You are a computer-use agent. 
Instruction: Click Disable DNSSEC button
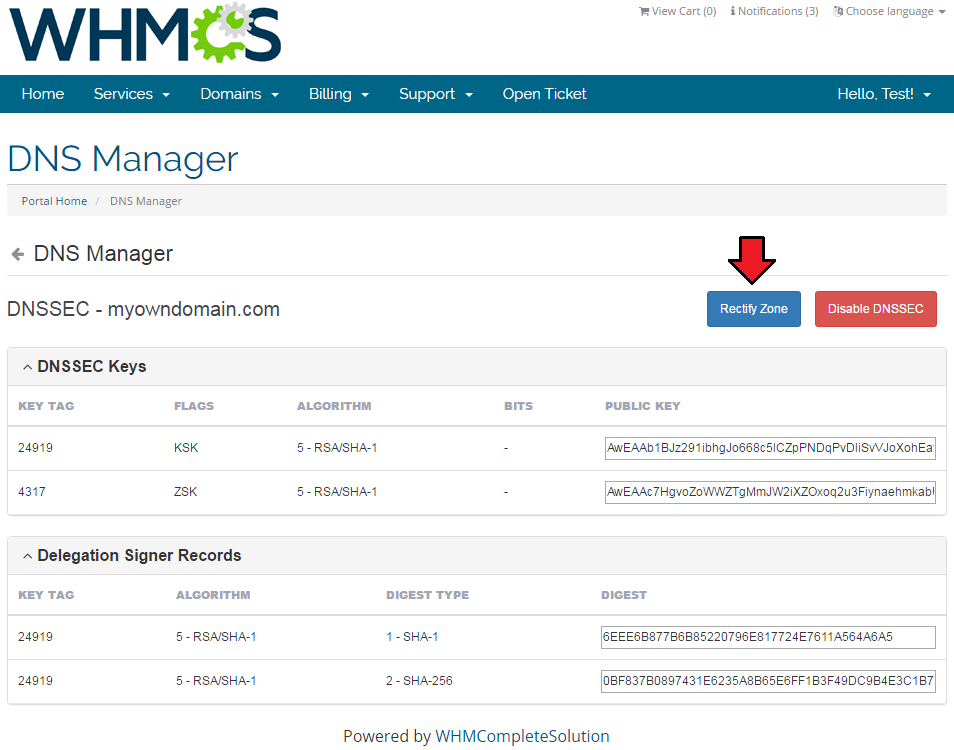click(x=875, y=308)
